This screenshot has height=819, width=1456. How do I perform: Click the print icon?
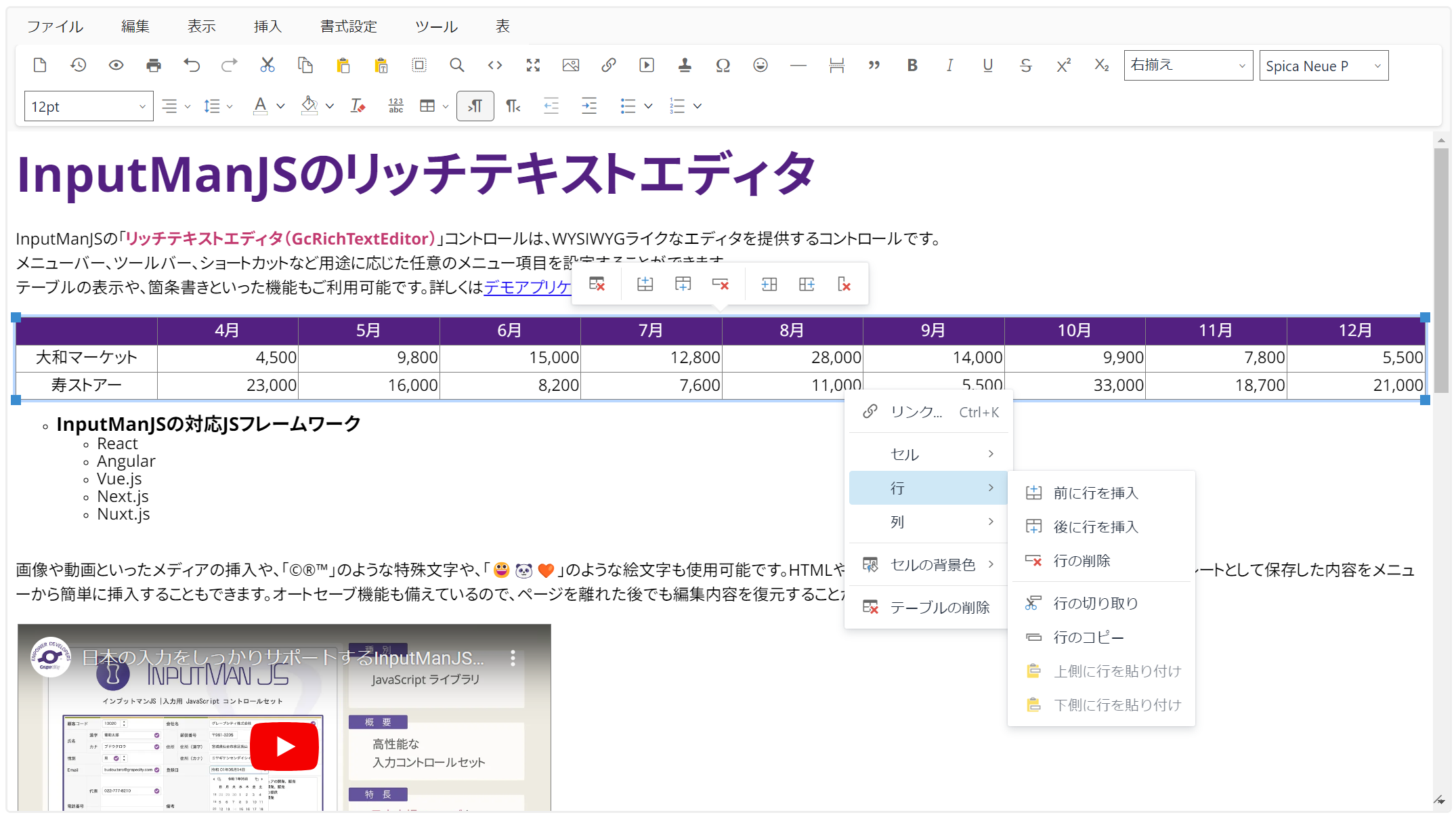pos(154,65)
